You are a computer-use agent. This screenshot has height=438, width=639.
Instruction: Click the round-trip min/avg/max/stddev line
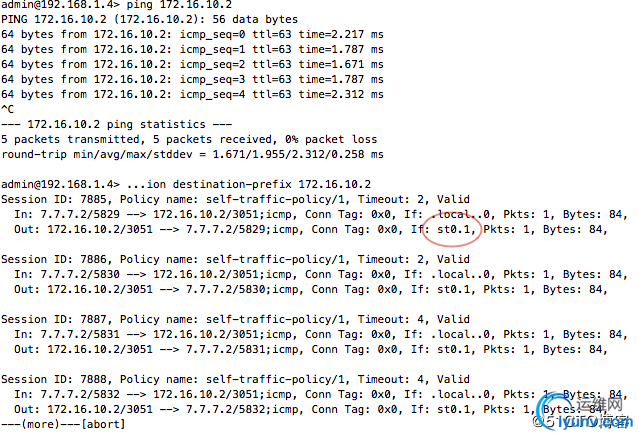tap(192, 155)
